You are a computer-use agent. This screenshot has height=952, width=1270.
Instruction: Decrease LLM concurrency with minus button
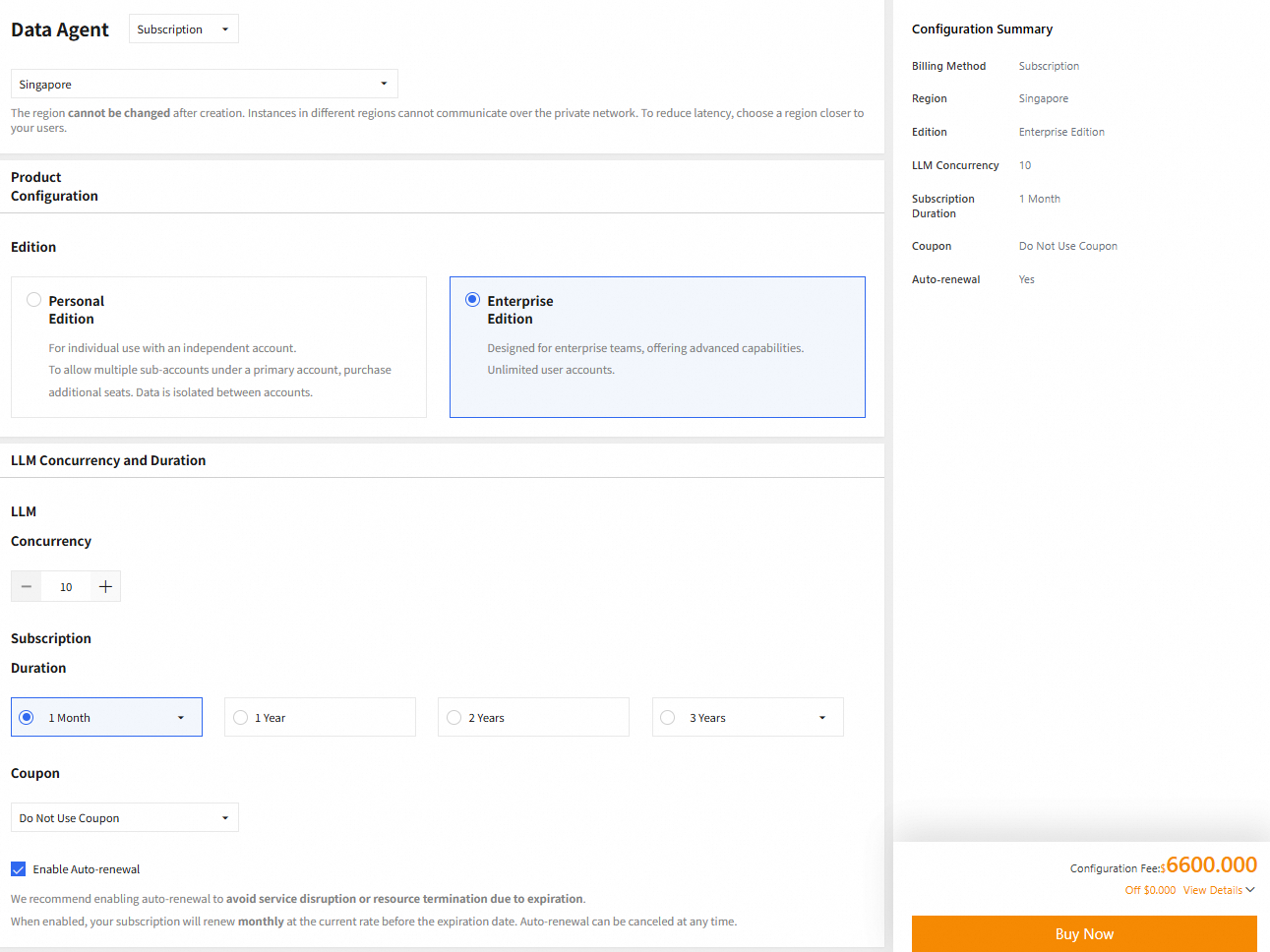27,587
